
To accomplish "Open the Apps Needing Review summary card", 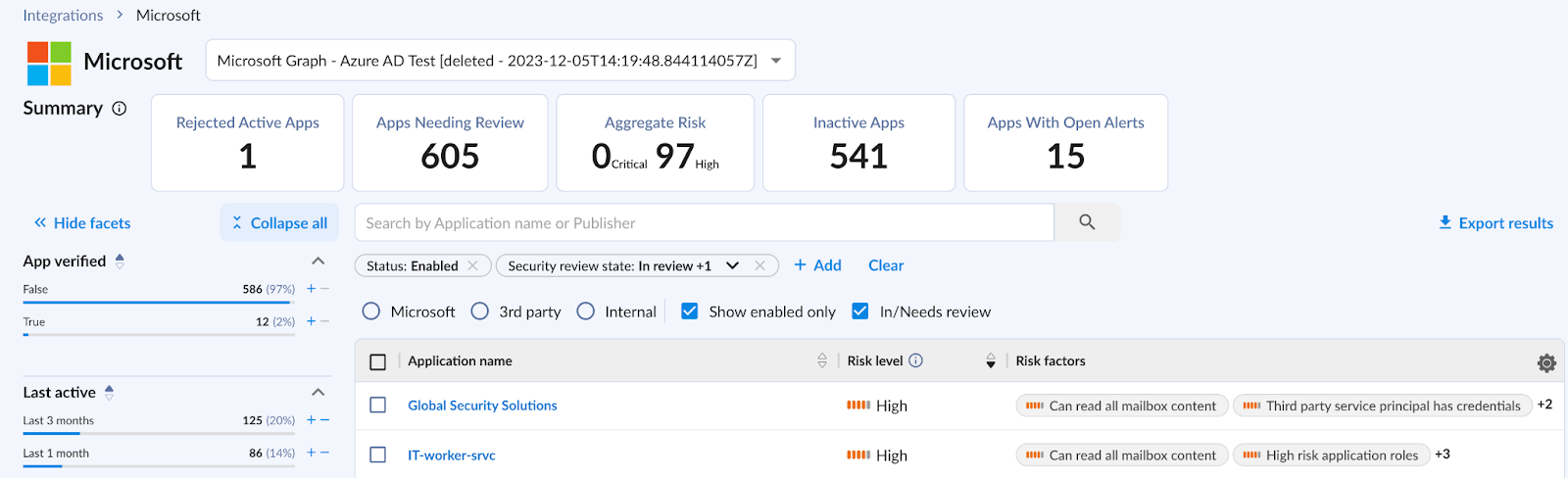I will point(450,143).
